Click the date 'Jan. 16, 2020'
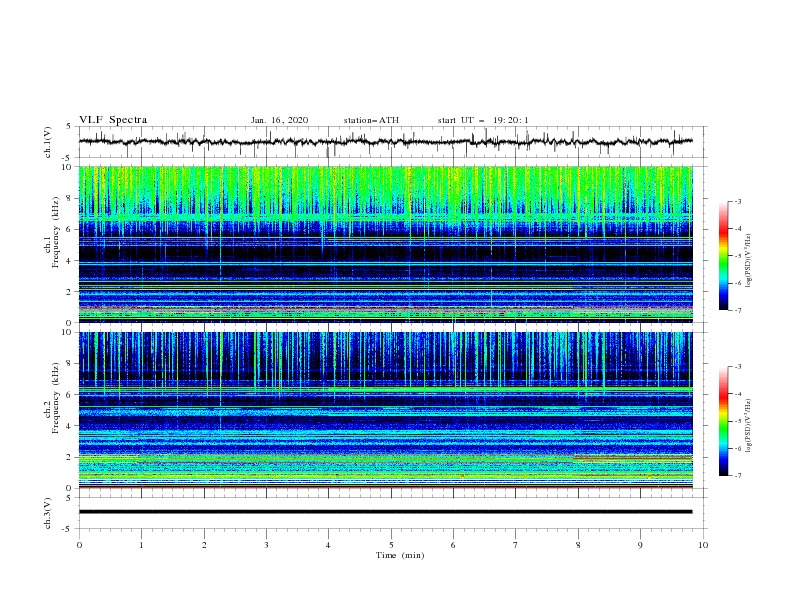This screenshot has width=792, height=612. pos(279,120)
